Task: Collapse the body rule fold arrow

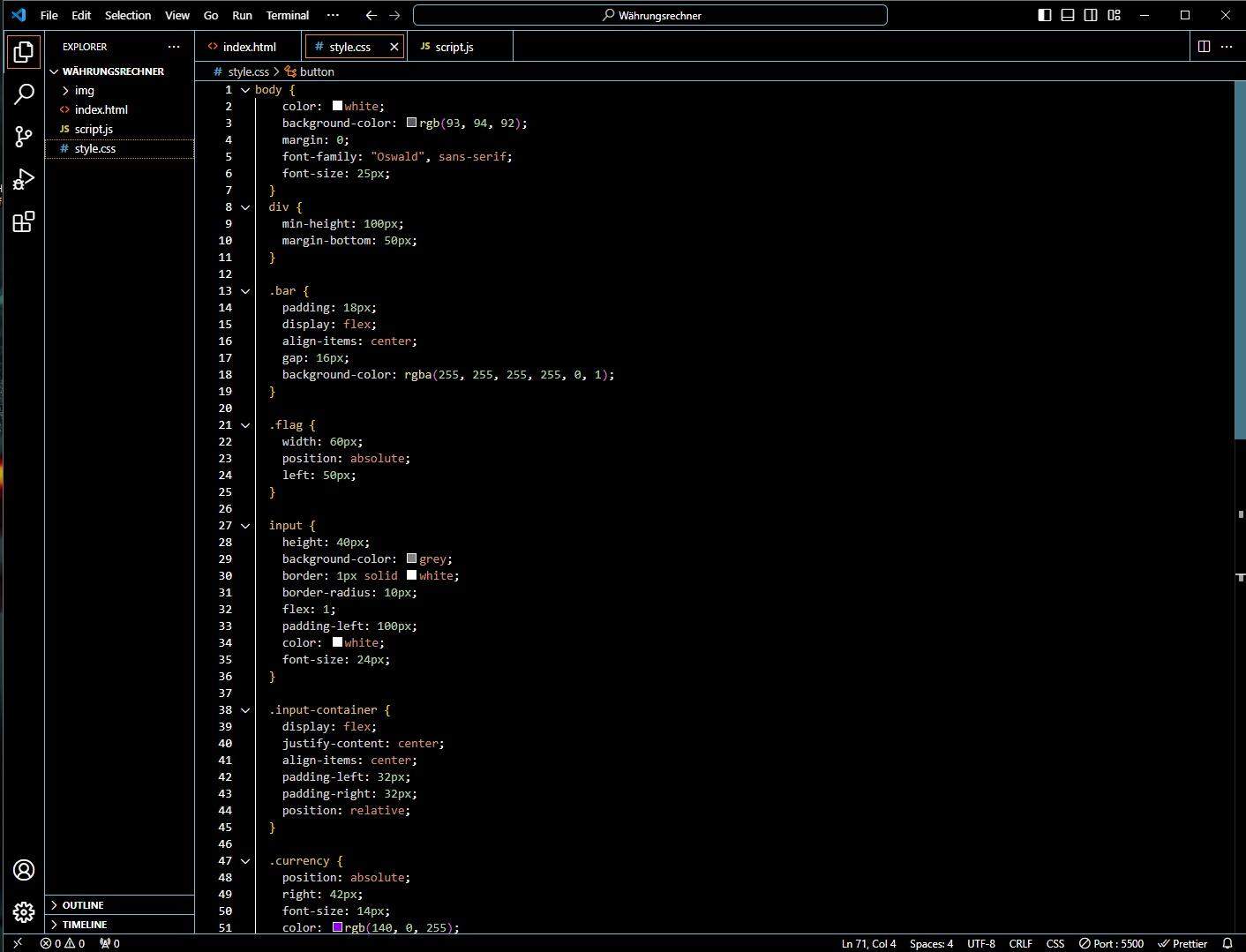Action: coord(245,90)
